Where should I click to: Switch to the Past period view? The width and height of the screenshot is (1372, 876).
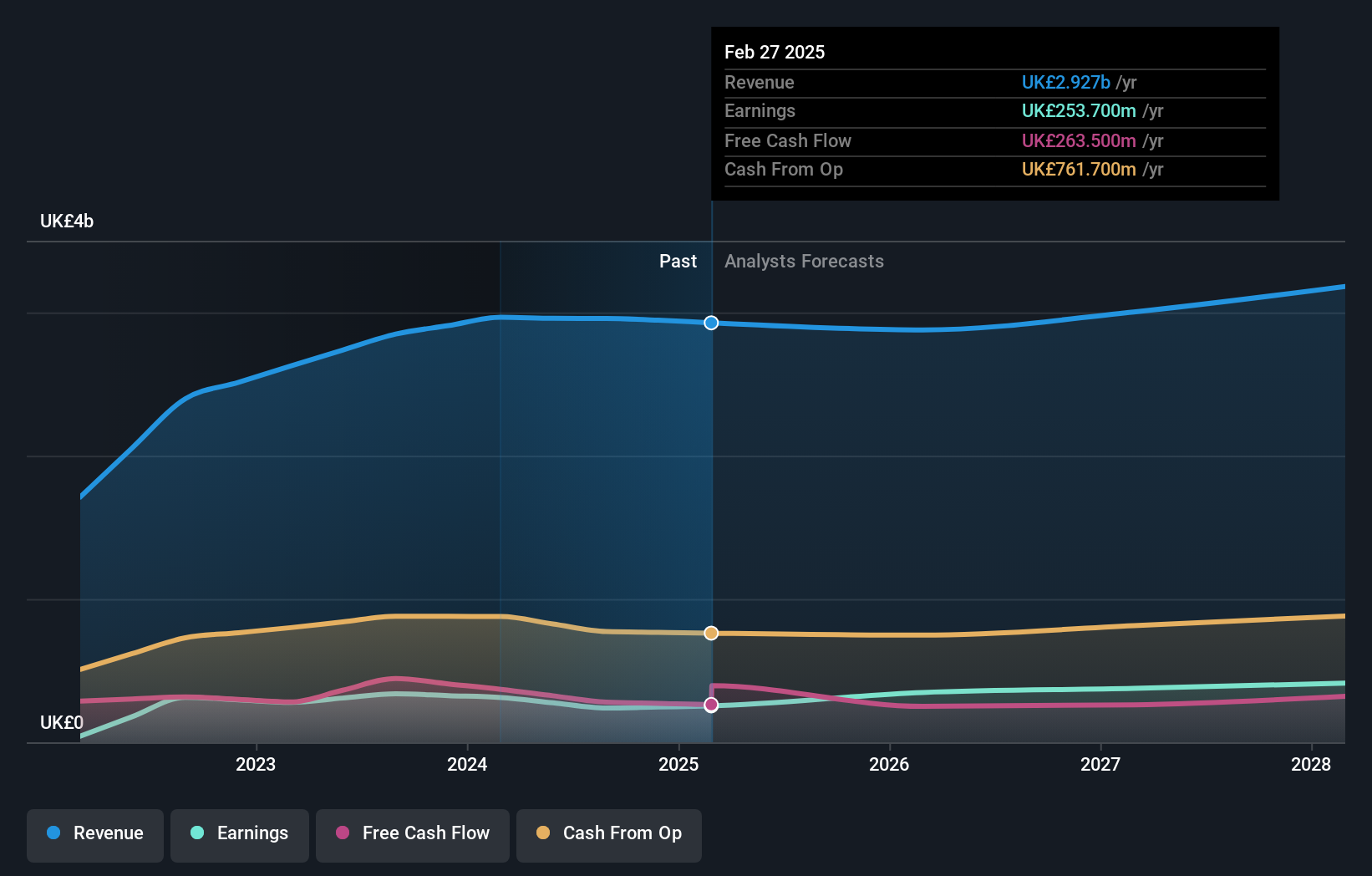coord(678,262)
